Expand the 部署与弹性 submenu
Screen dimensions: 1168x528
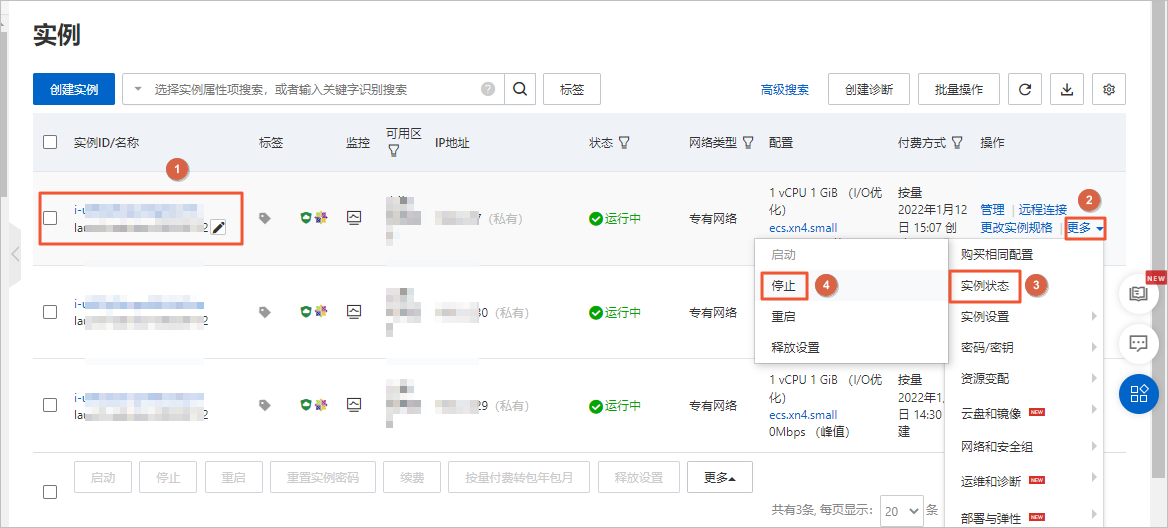click(1023, 516)
